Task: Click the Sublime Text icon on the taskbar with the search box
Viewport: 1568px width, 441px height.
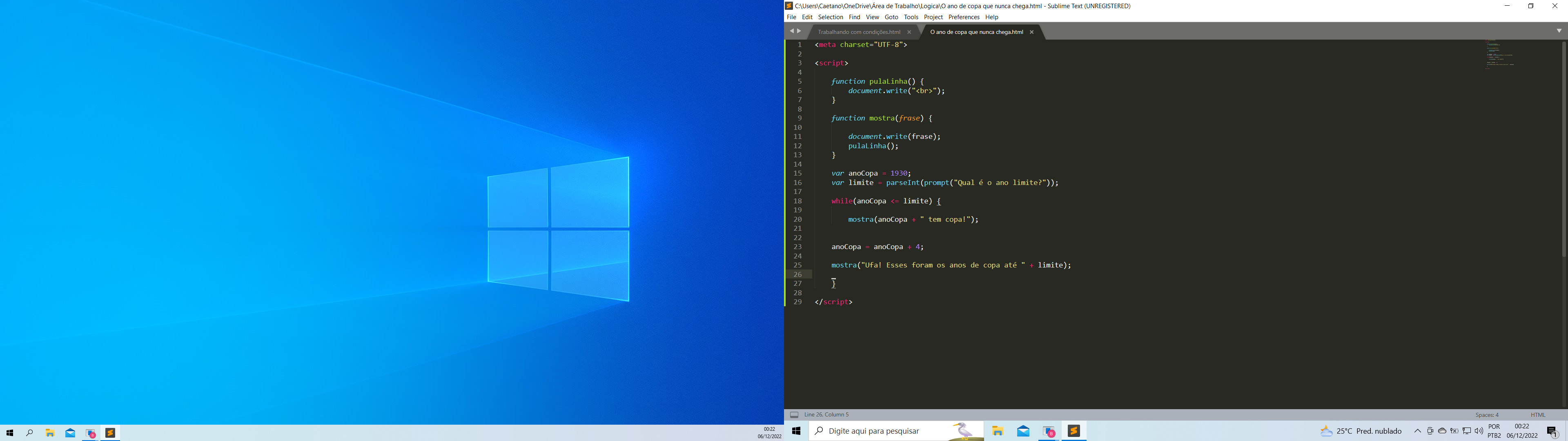Action: pos(1074,431)
